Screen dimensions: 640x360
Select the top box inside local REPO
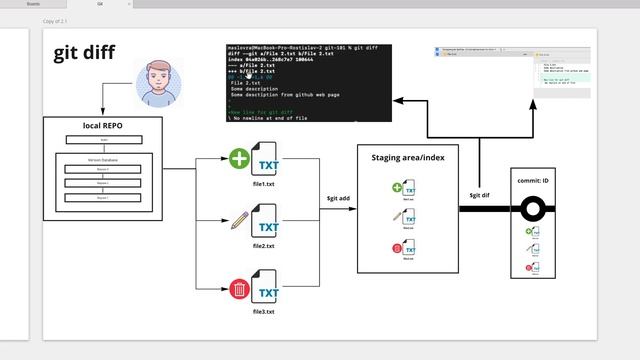tap(104, 140)
